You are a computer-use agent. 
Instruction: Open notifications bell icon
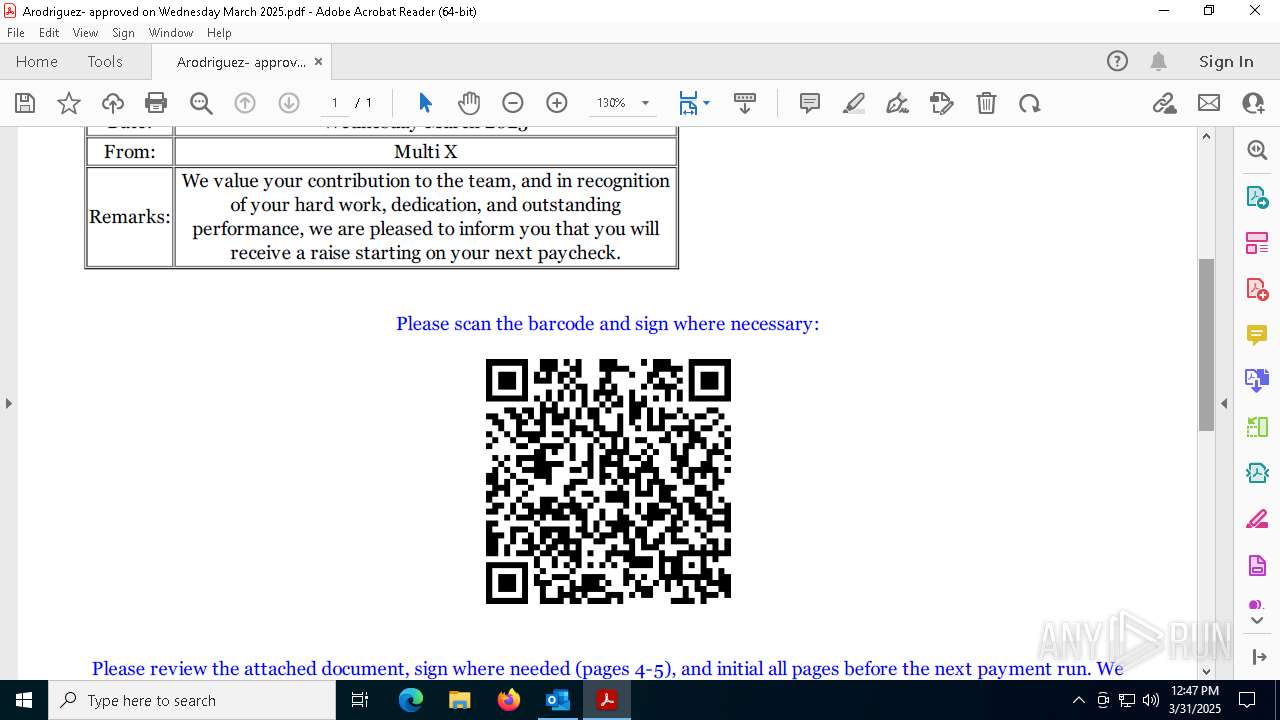1159,61
